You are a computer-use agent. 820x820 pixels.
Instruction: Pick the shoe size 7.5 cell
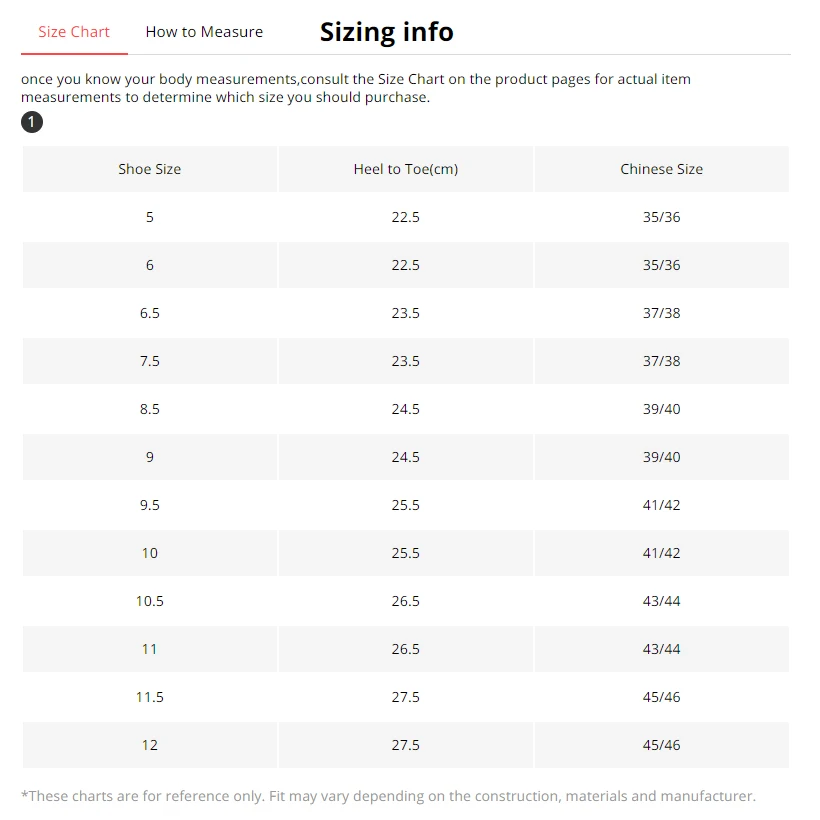click(x=150, y=361)
